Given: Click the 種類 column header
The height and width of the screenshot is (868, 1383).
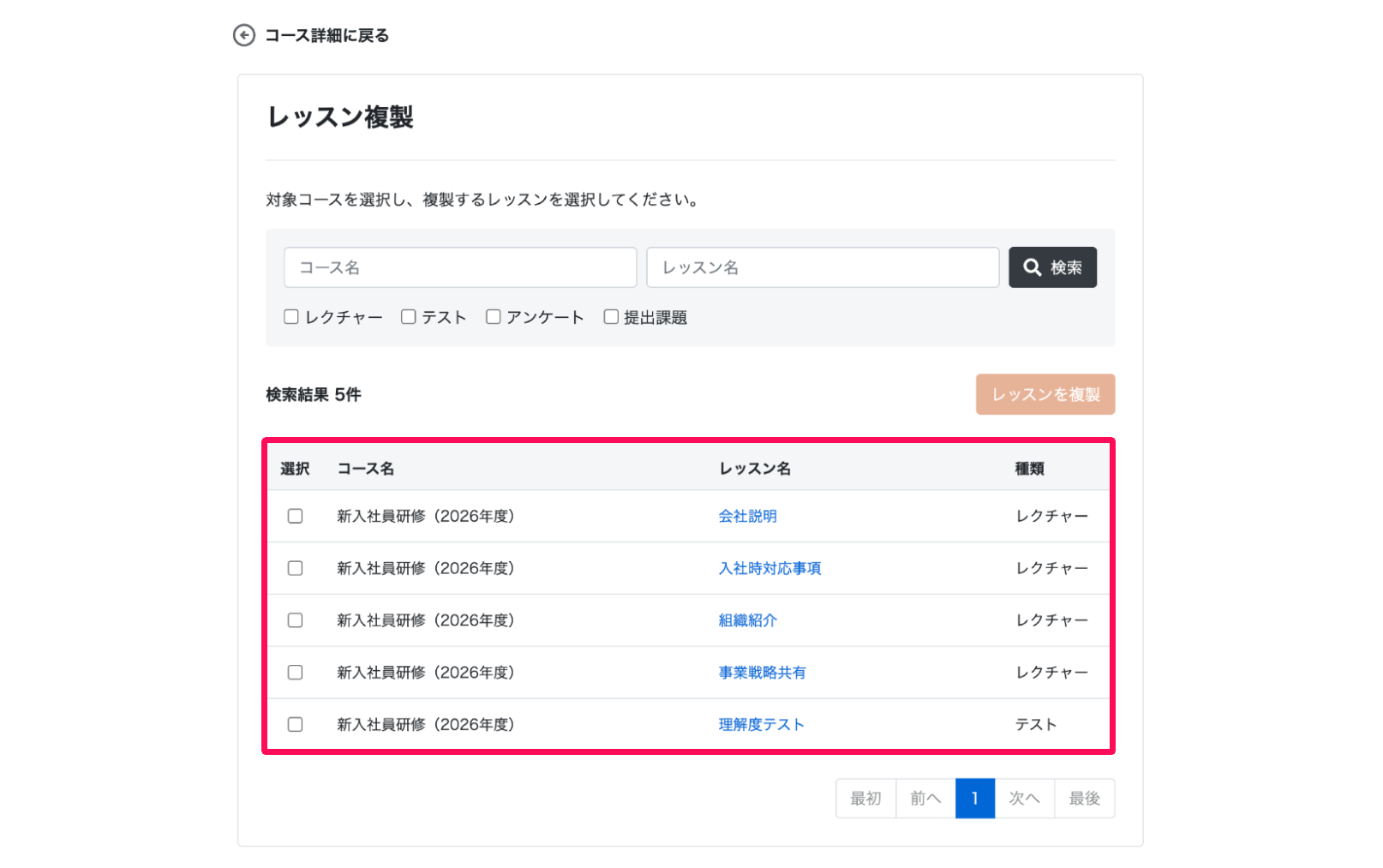Looking at the screenshot, I should click(1030, 469).
